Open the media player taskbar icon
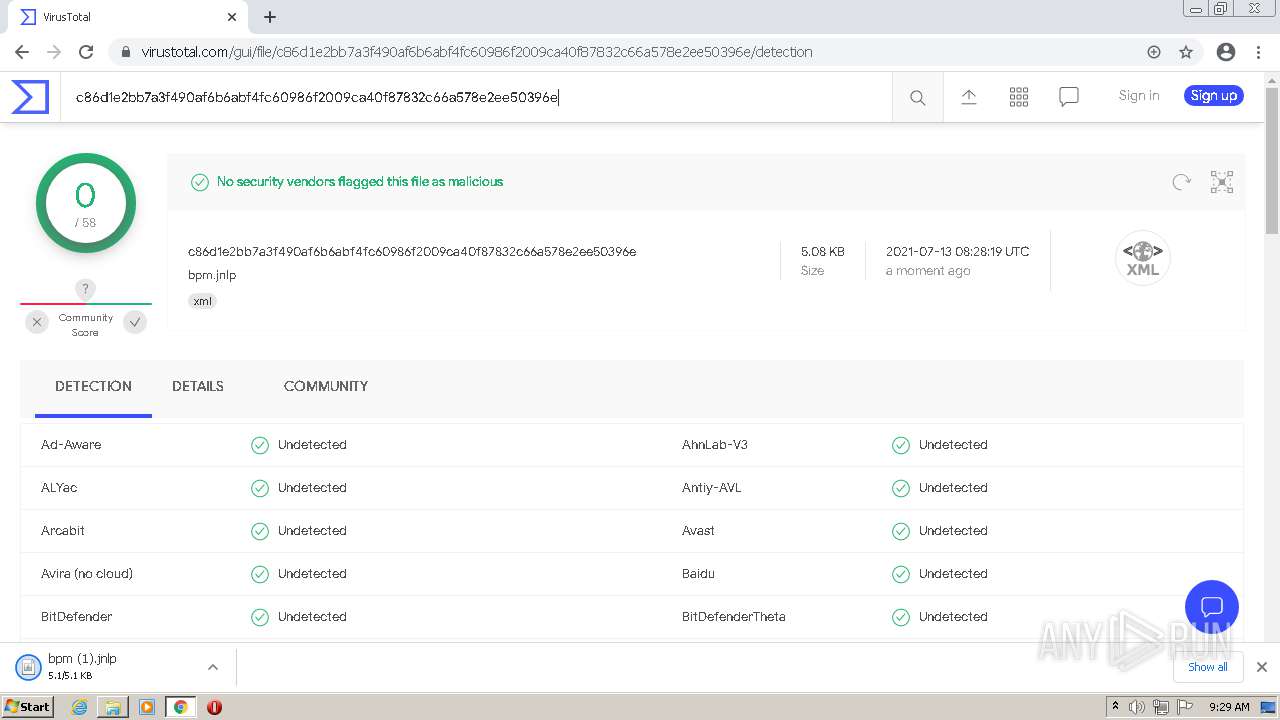Image resolution: width=1280 pixels, height=720 pixels. coord(147,707)
